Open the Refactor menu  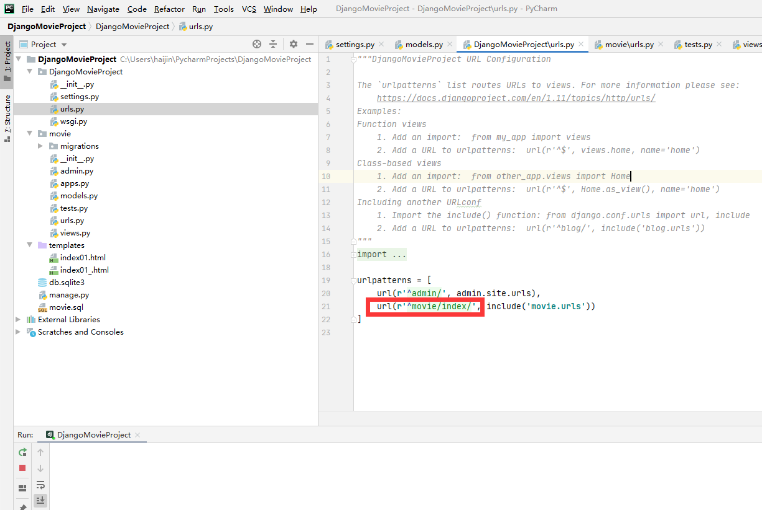point(169,9)
